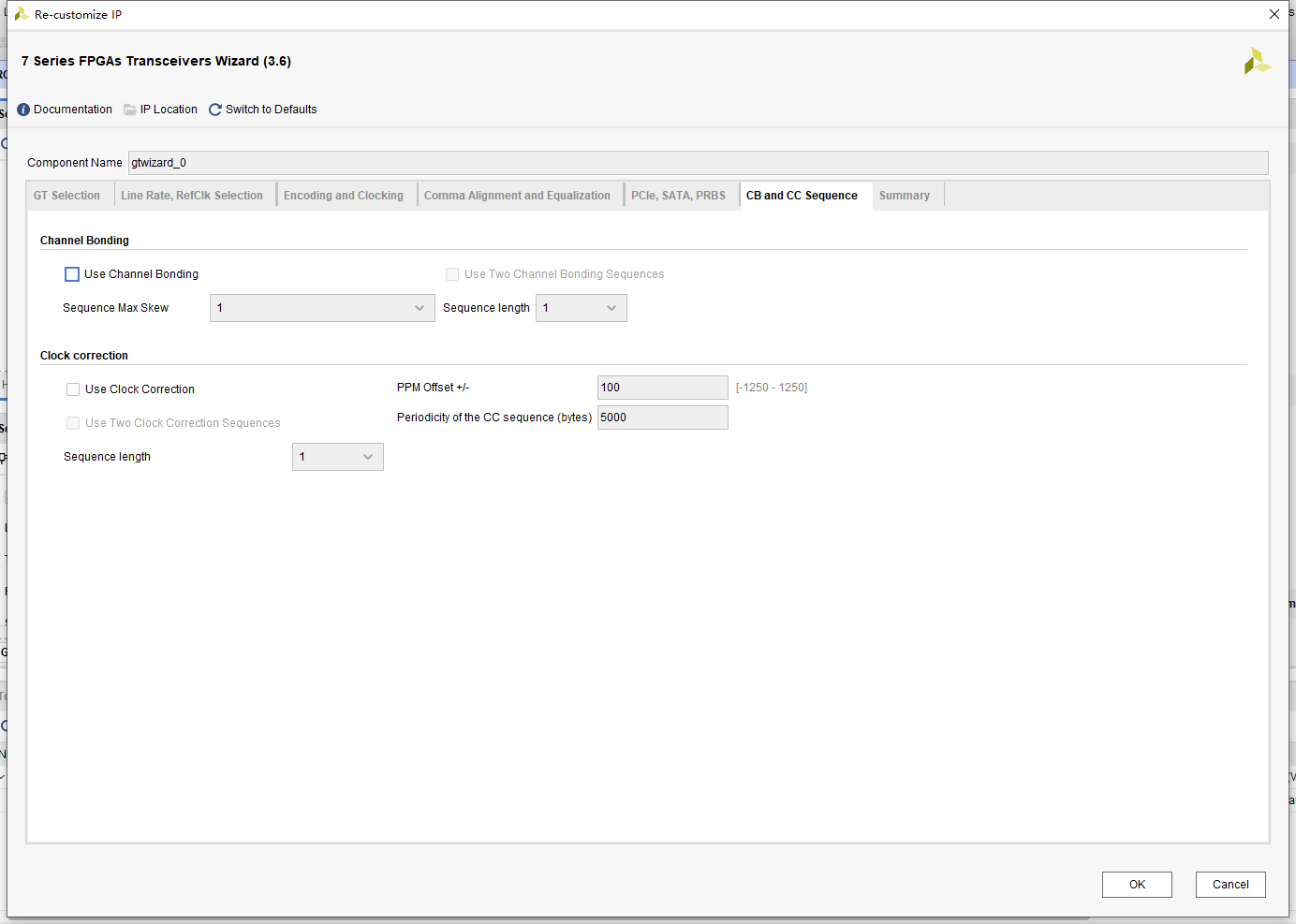The width and height of the screenshot is (1296, 924).
Task: Open Clock correction Sequence length dropdown
Action: pyautogui.click(x=338, y=457)
